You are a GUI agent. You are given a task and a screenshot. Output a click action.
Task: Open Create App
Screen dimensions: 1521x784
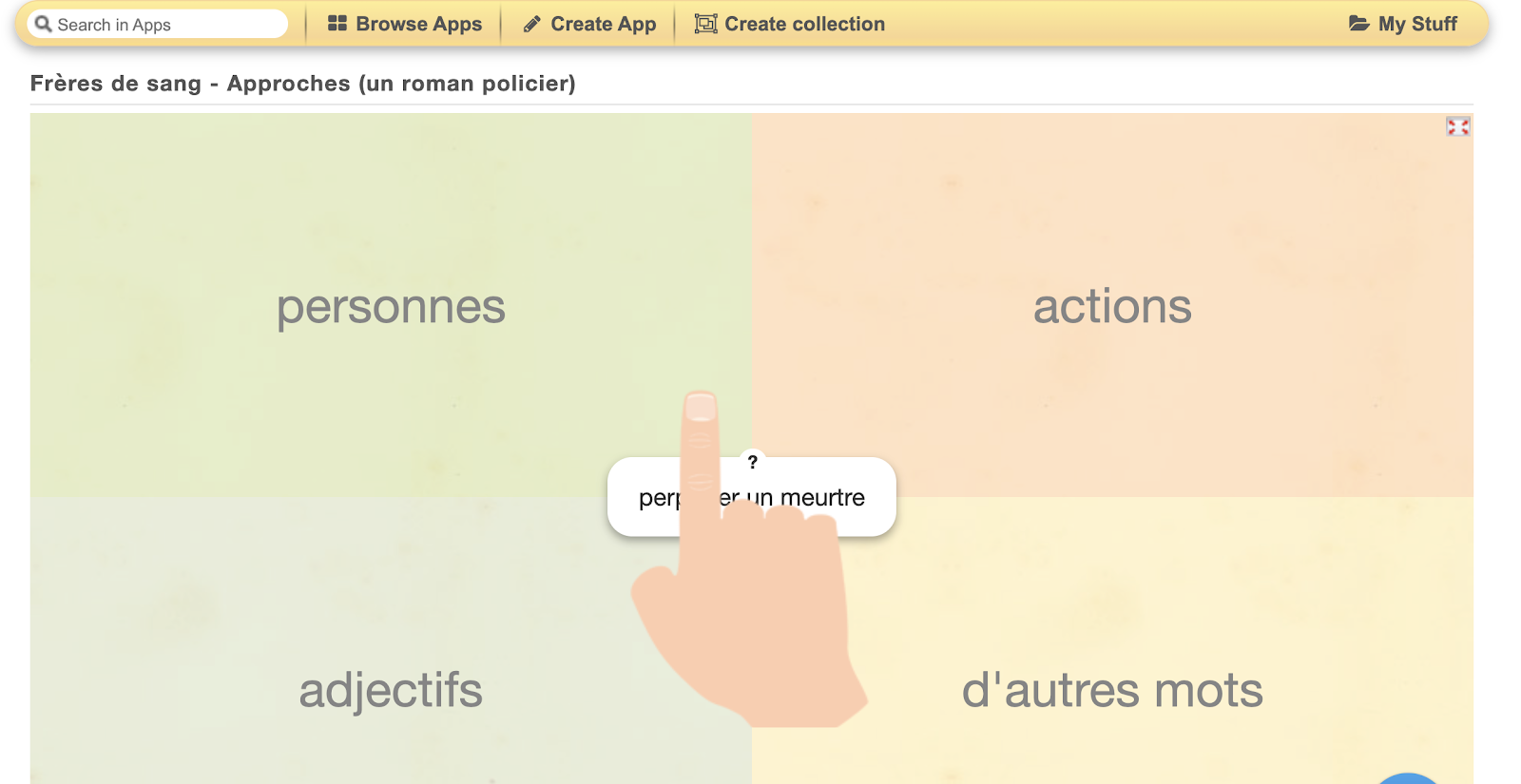pos(589,24)
